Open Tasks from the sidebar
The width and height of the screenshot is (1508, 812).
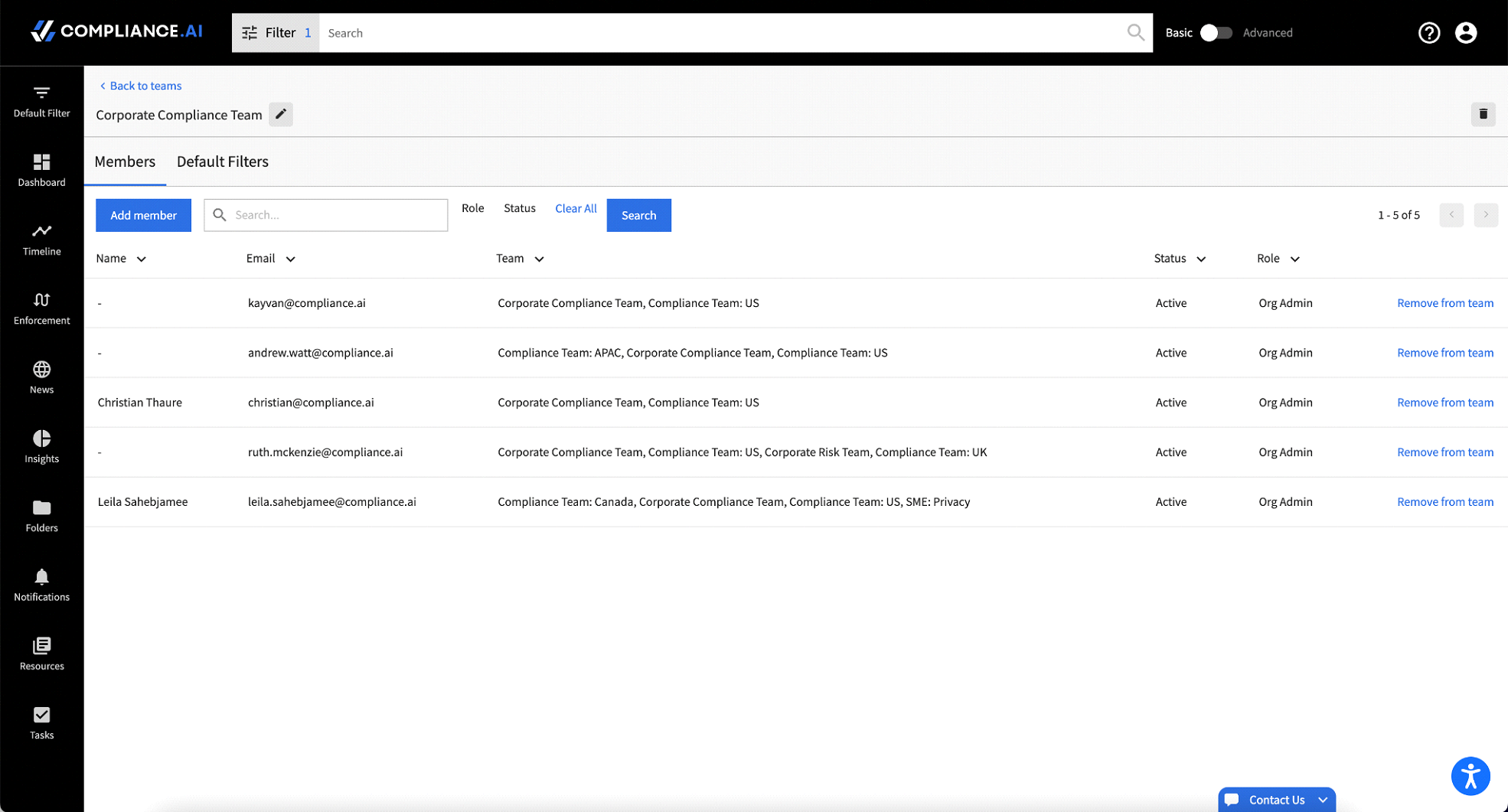click(x=41, y=722)
